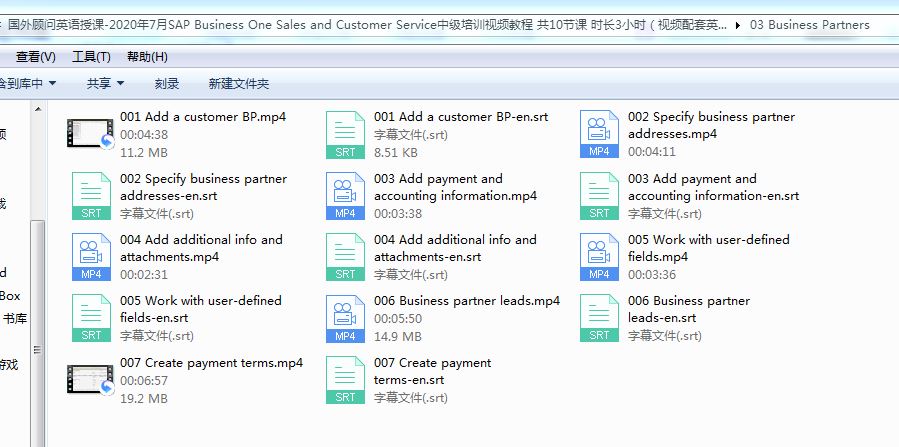Expand the 包含到库中 dropdown arrow
Screen dimensions: 899x447
tap(52, 84)
